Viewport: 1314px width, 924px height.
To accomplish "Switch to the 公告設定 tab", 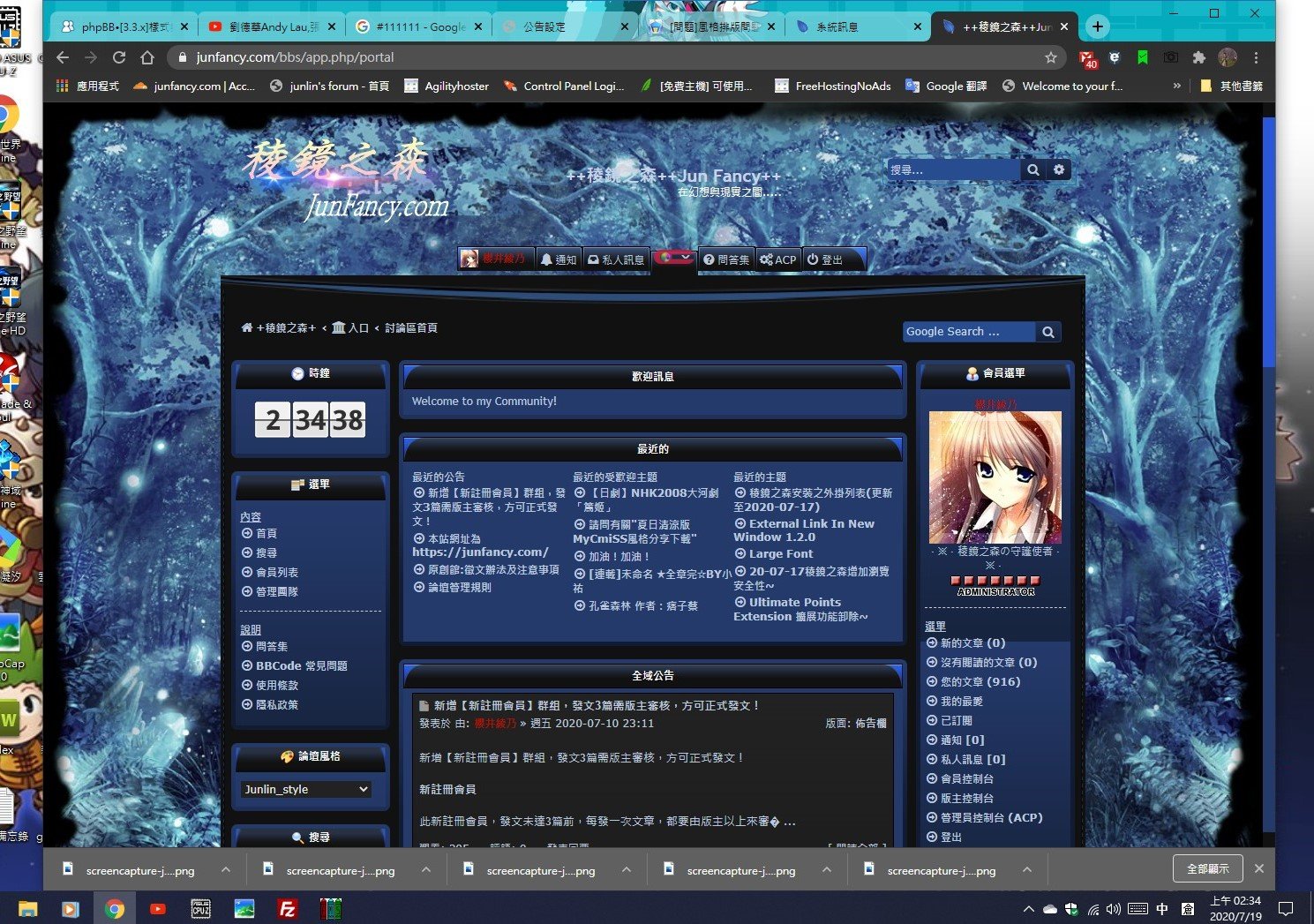I will click(566, 27).
